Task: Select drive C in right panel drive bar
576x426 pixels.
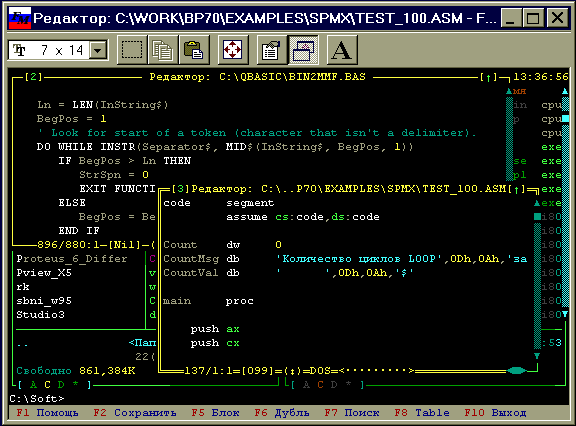Action: pos(320,385)
